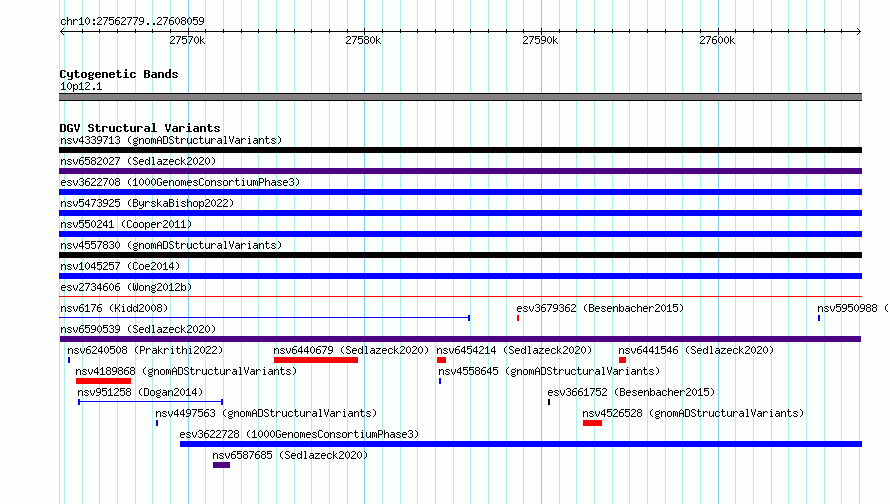
Task: Click the ruler's left arrow end
Action: 62,31
